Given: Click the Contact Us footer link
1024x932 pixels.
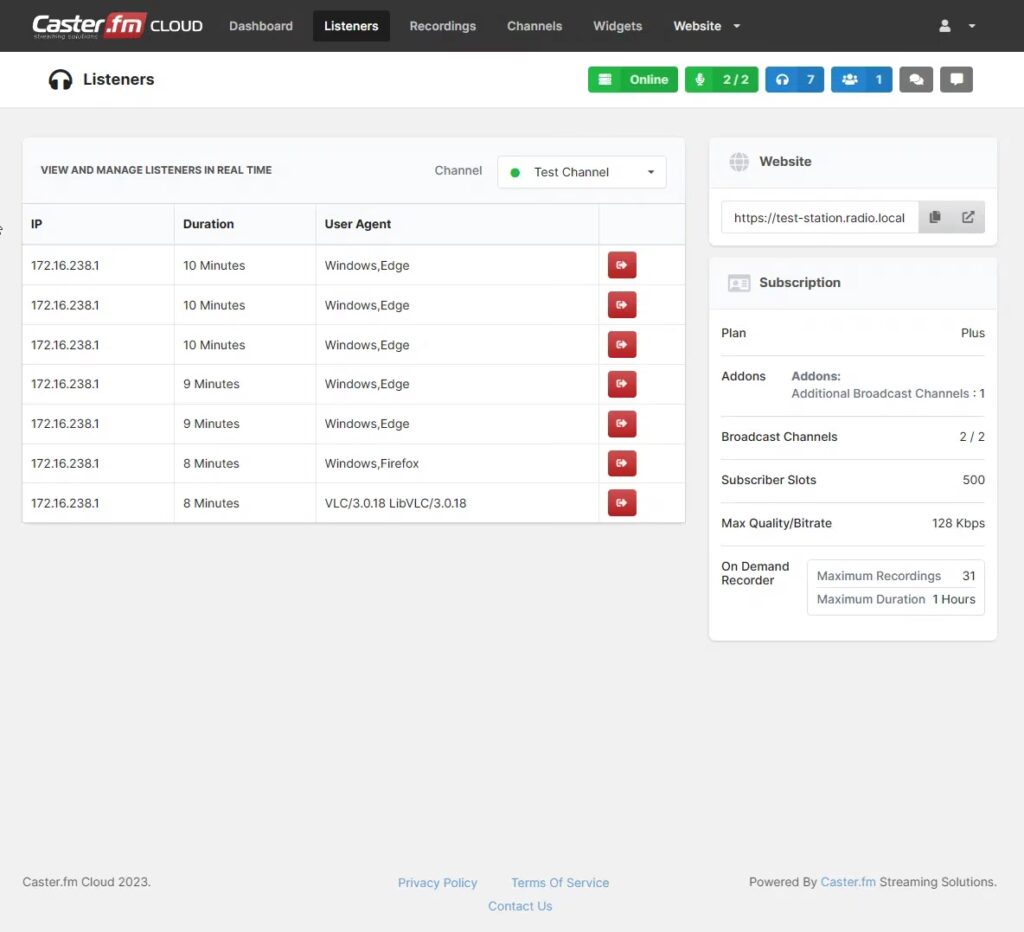Looking at the screenshot, I should [x=520, y=906].
